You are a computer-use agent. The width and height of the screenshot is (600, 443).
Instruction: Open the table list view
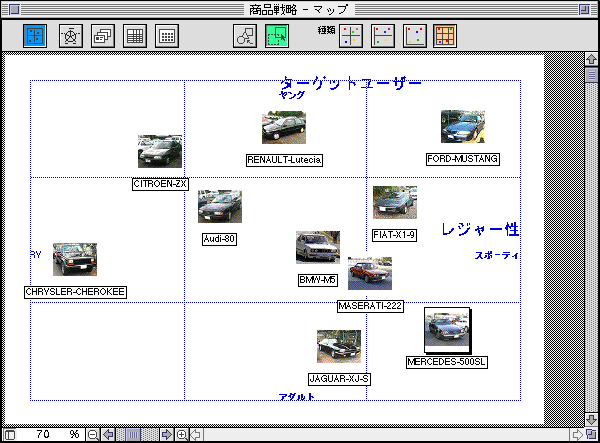135,36
